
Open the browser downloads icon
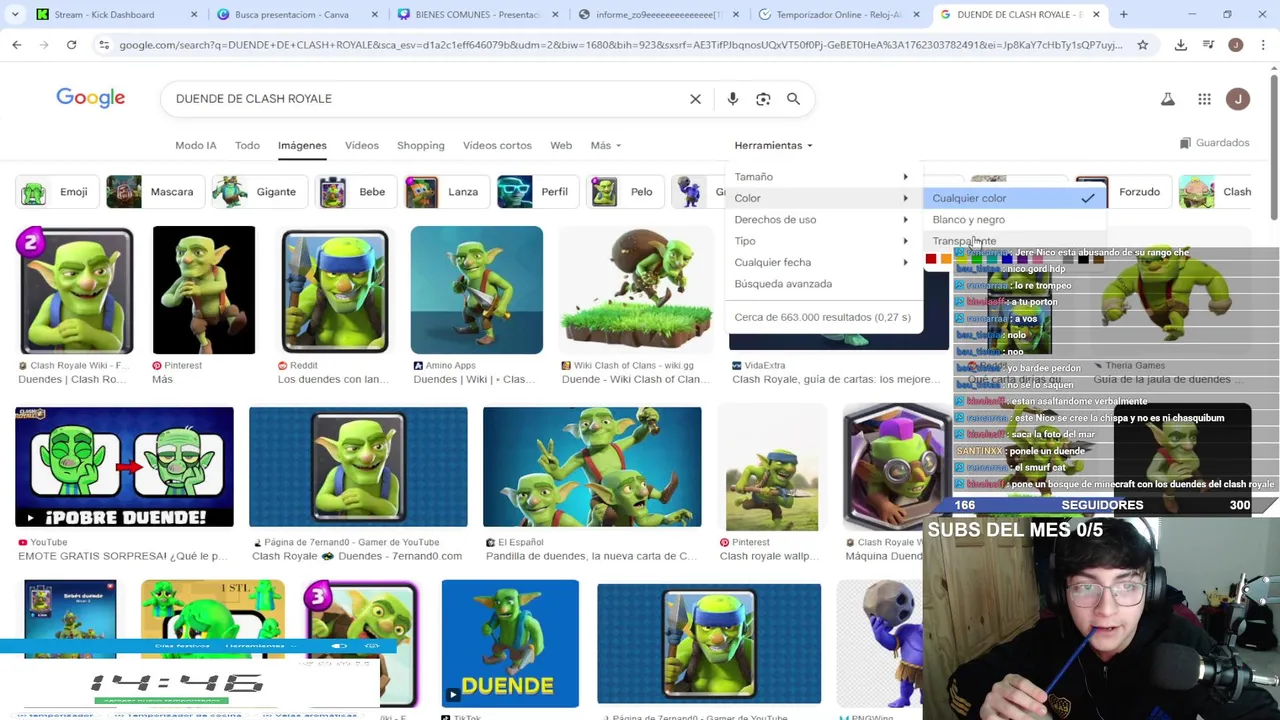[1181, 45]
